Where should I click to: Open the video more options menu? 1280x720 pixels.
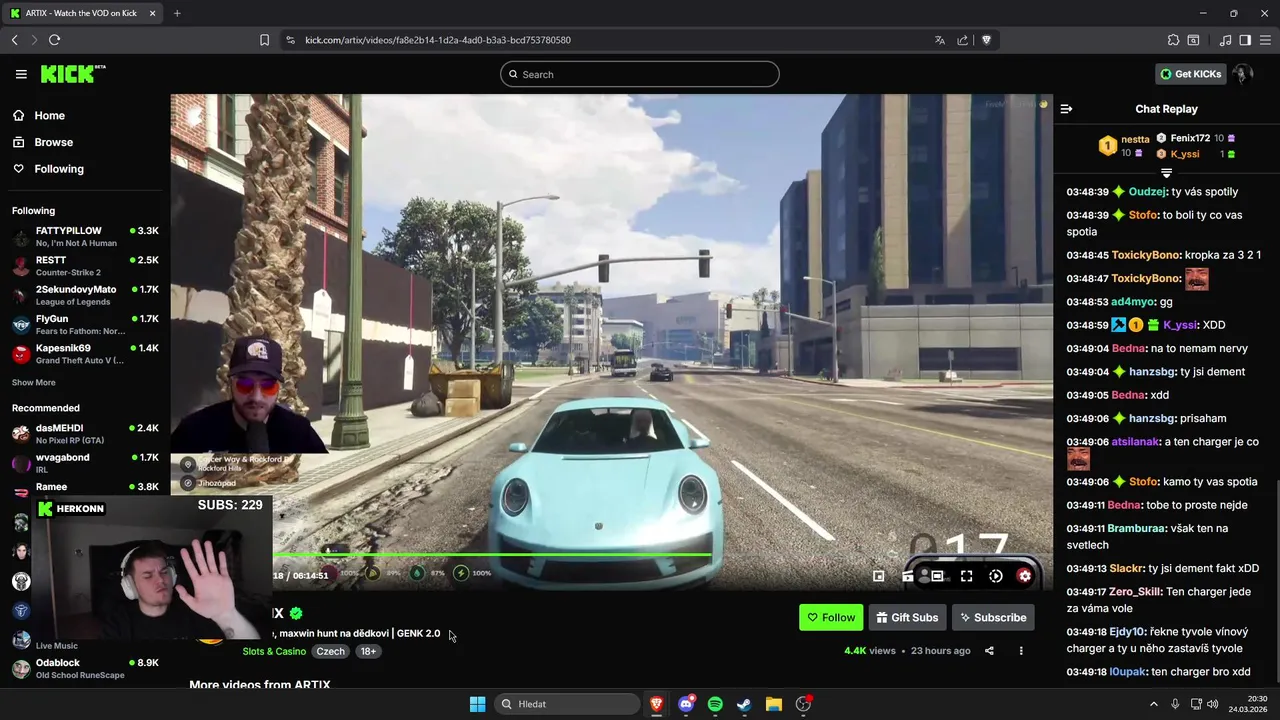click(x=1021, y=651)
